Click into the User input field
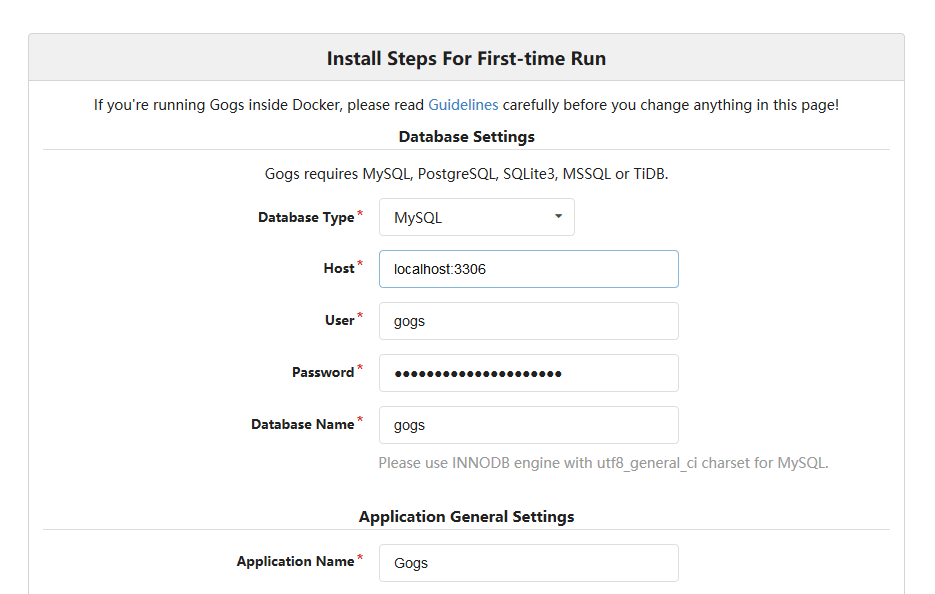The image size is (935, 594). click(529, 321)
